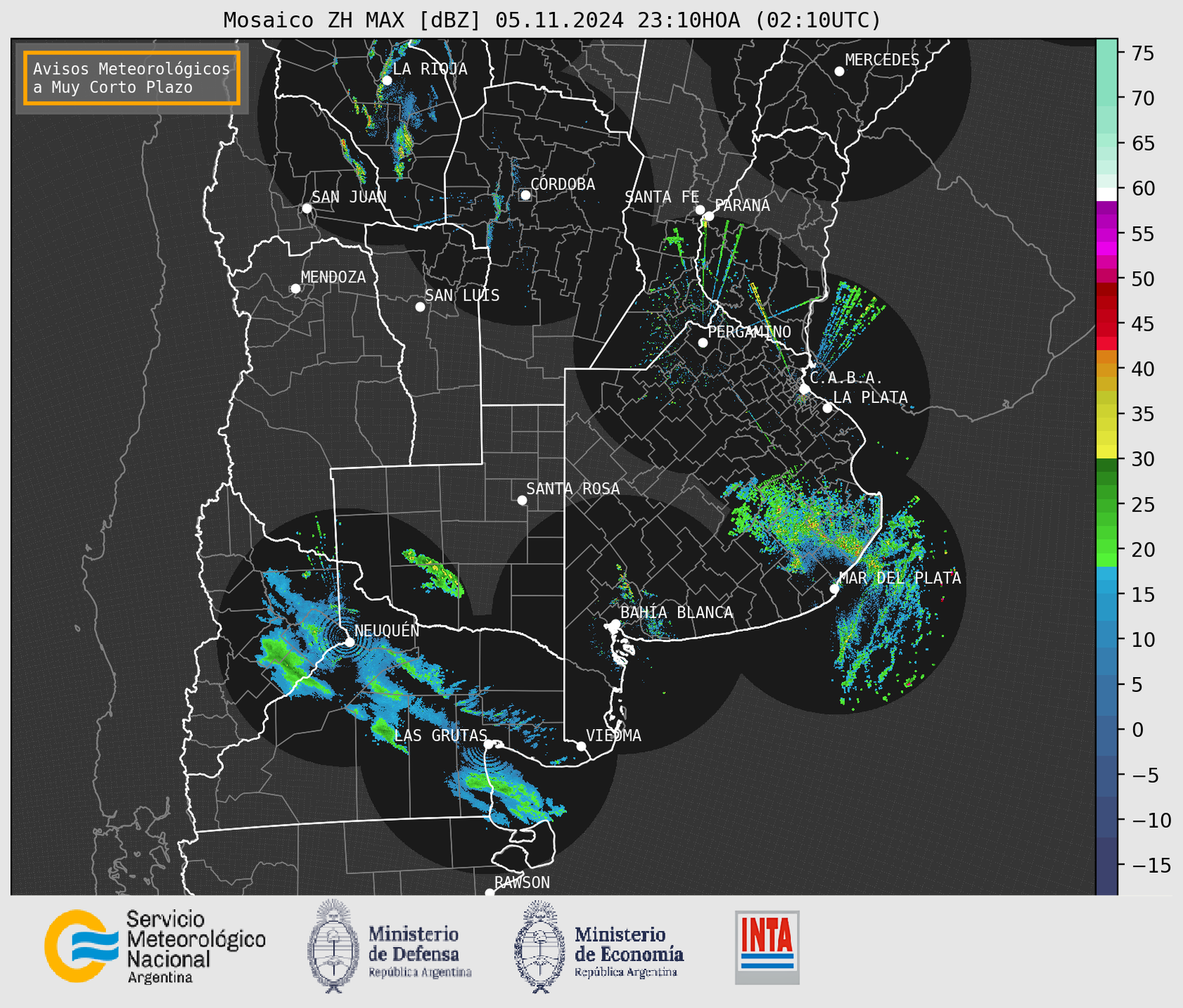Select the LAS GRUTAS city marker
This screenshot has height=1008, width=1183.
coord(489,744)
